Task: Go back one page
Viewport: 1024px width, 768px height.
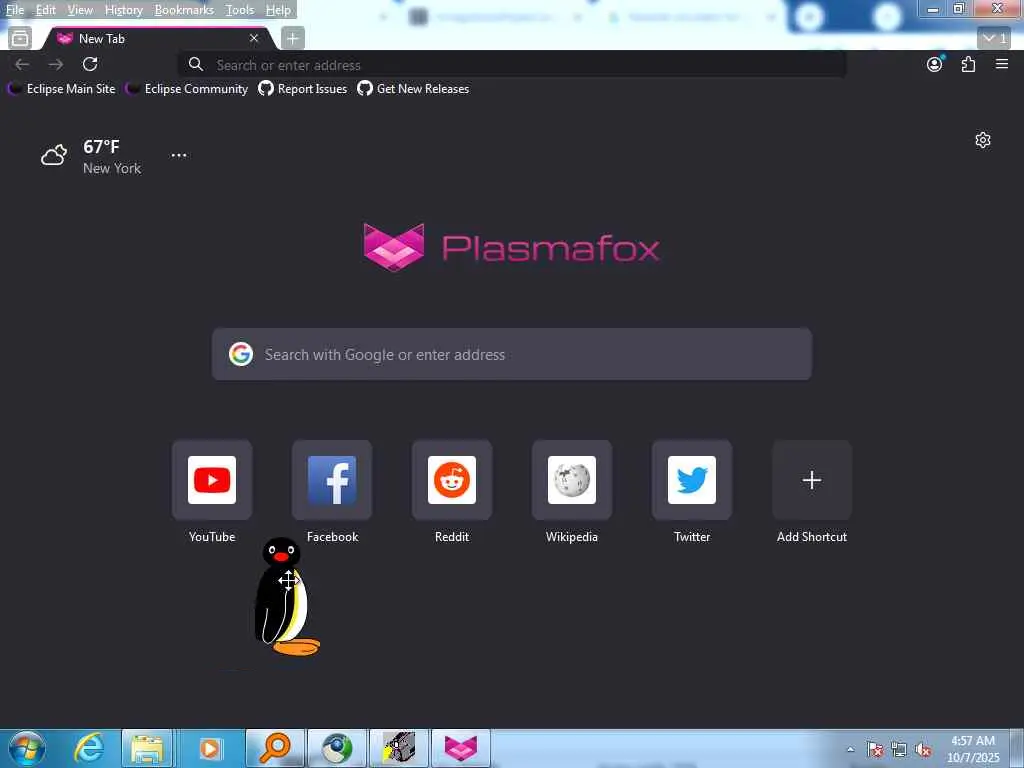Action: [x=22, y=64]
